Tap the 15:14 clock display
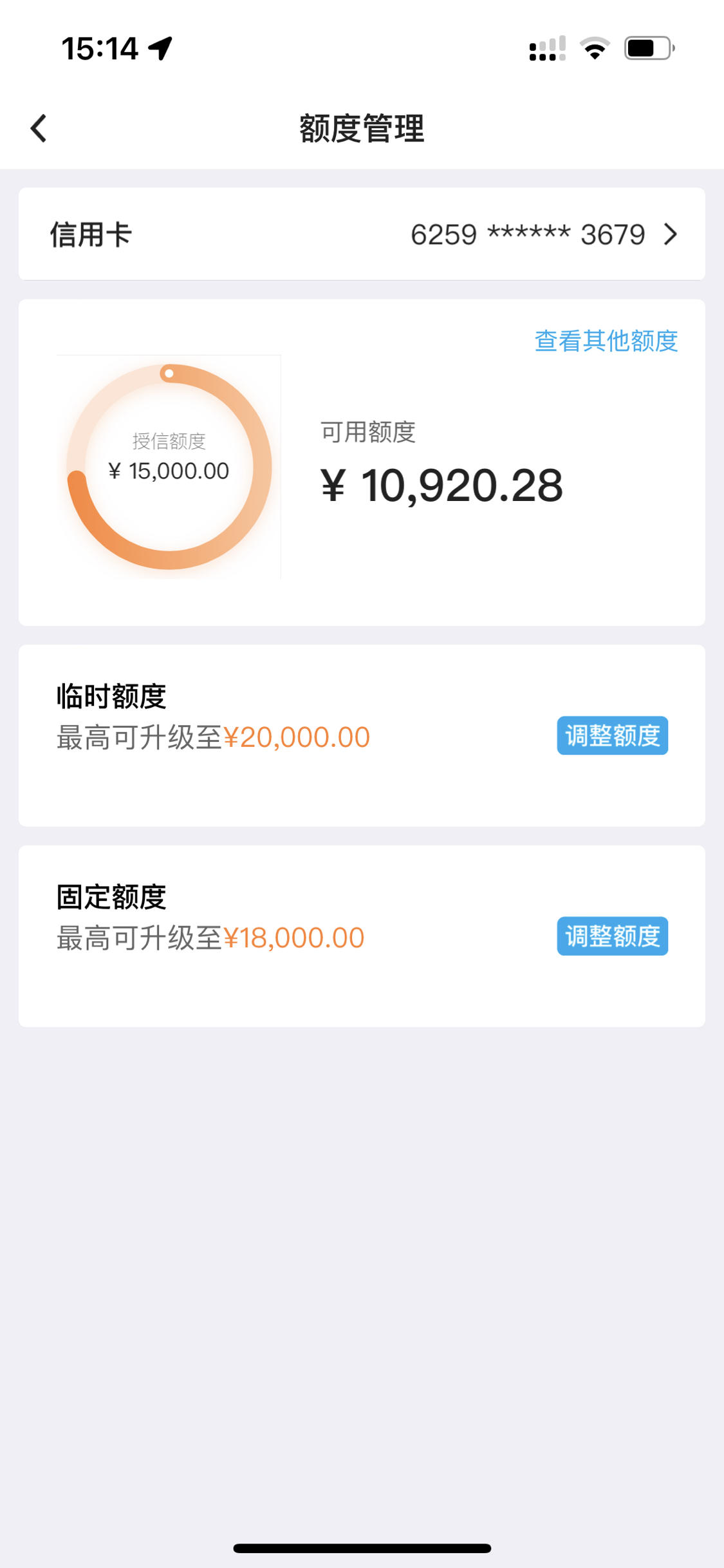This screenshot has width=724, height=1568. point(100,49)
